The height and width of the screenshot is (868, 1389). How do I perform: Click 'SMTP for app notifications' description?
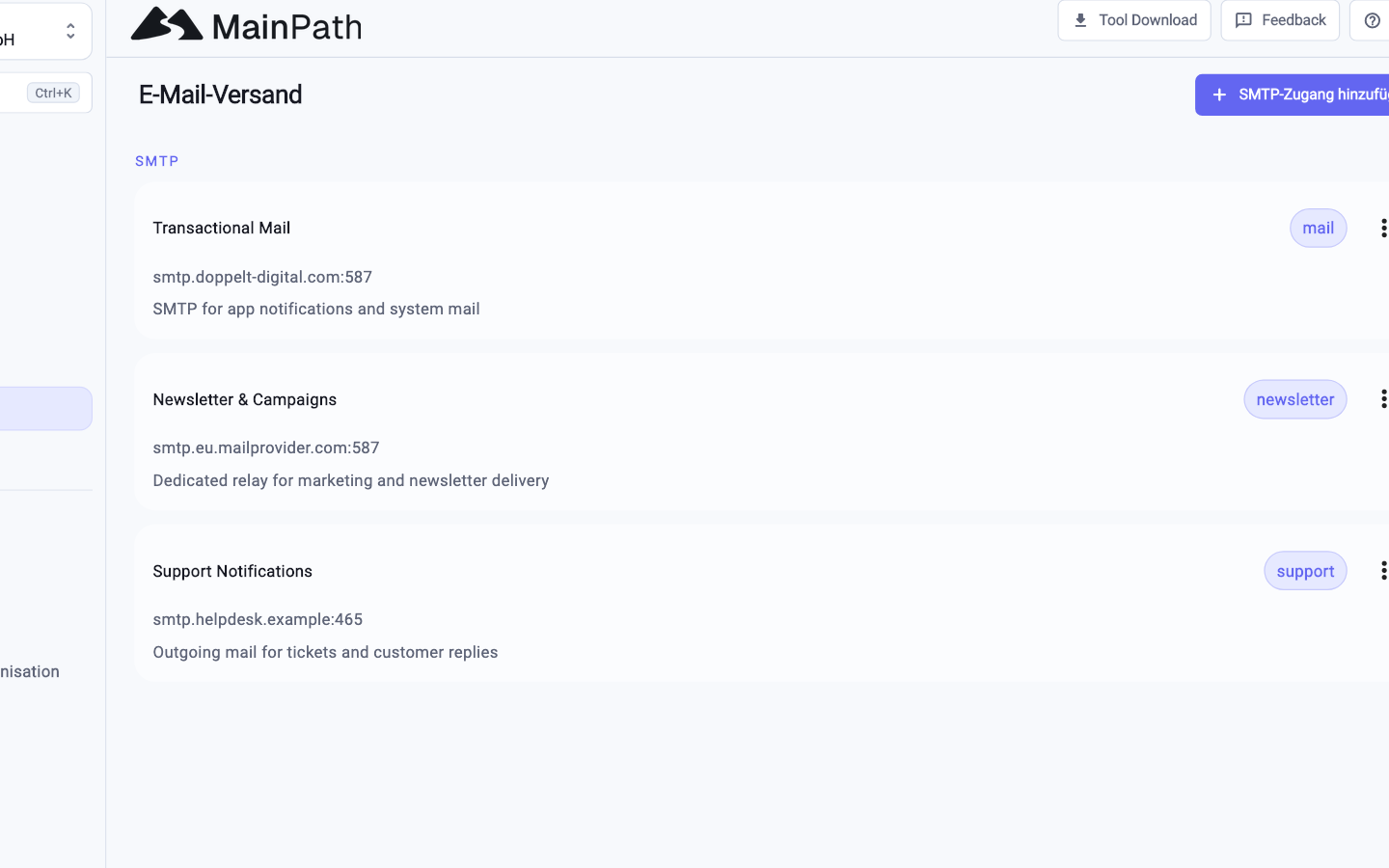316,309
